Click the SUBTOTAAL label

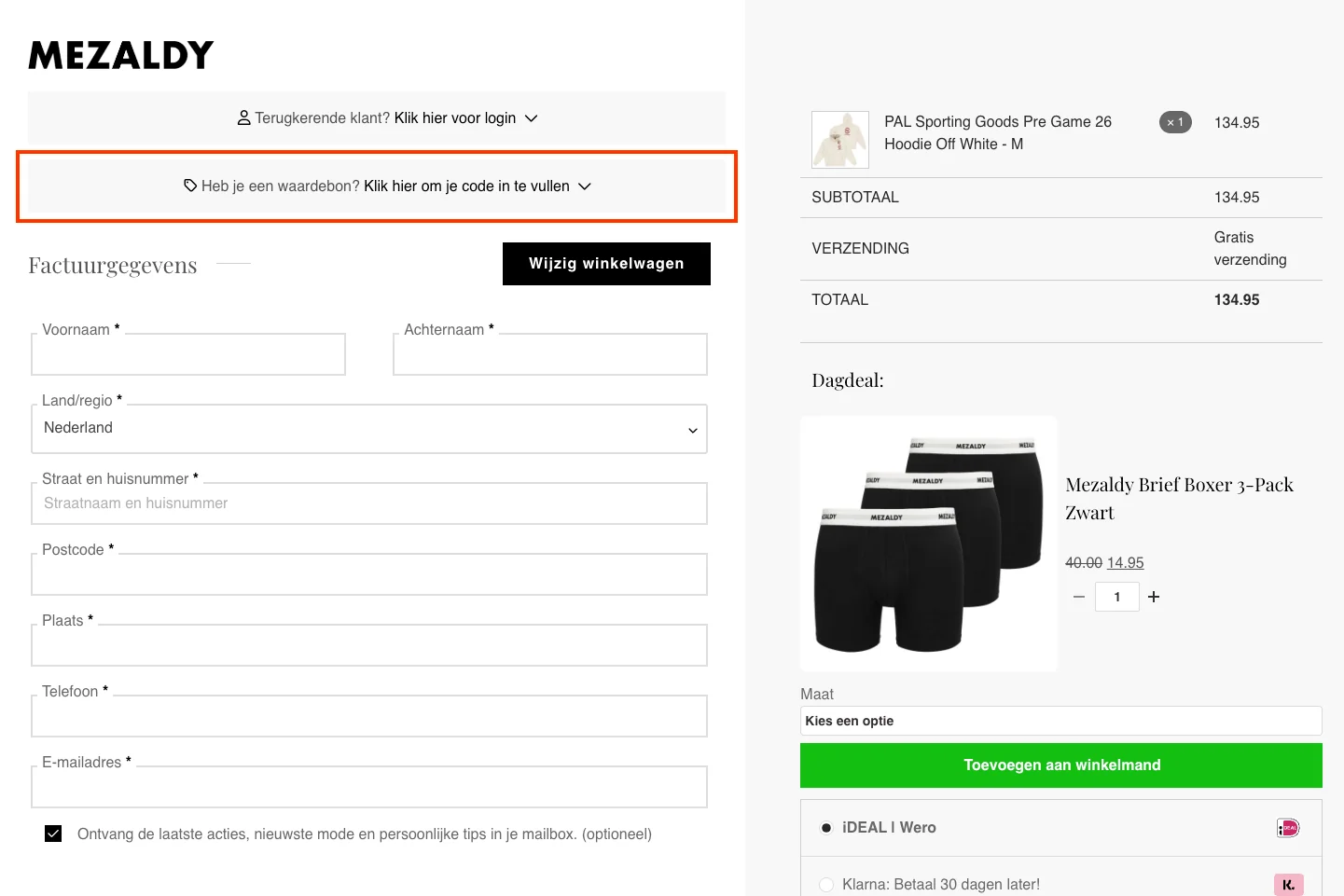(x=855, y=198)
